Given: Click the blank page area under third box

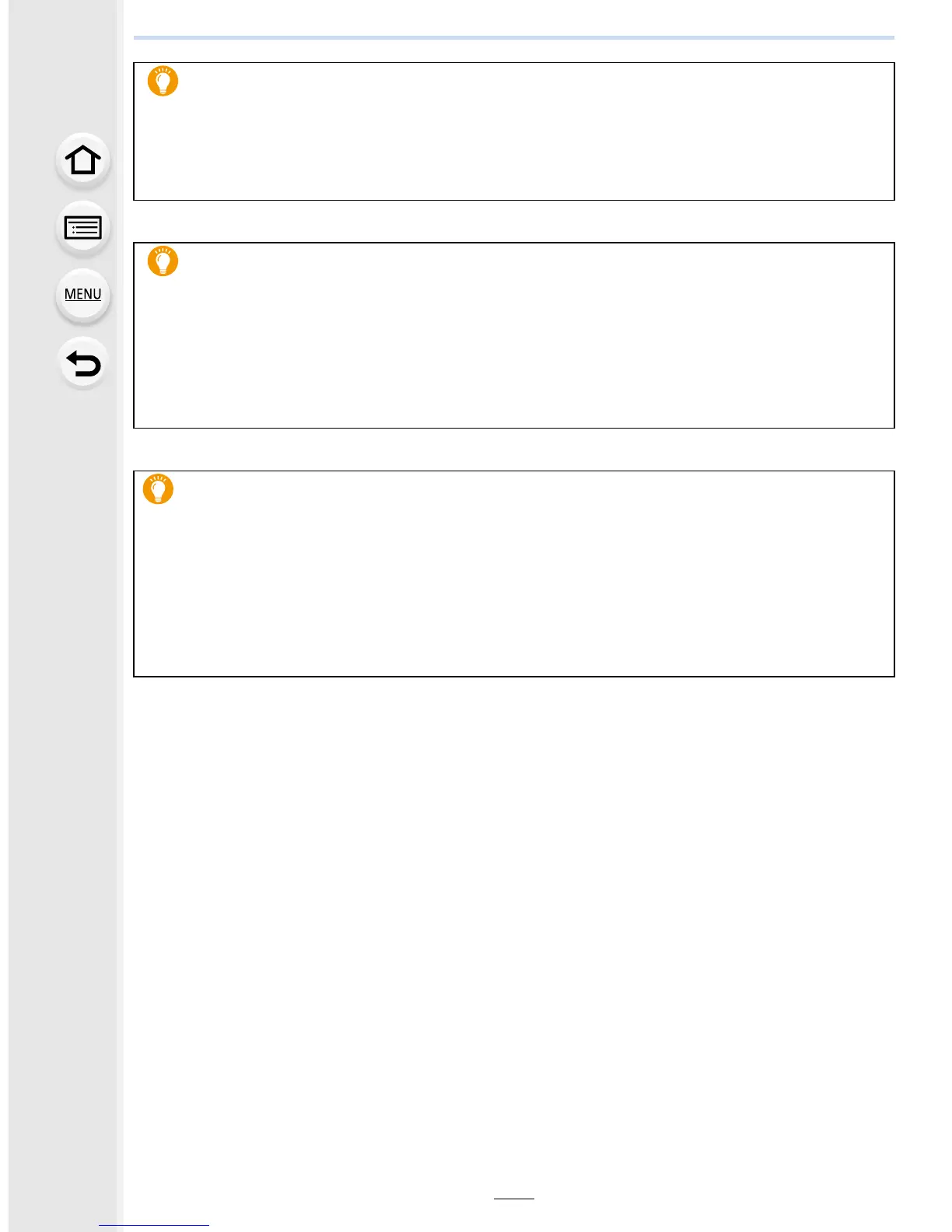Looking at the screenshot, I should [514, 933].
